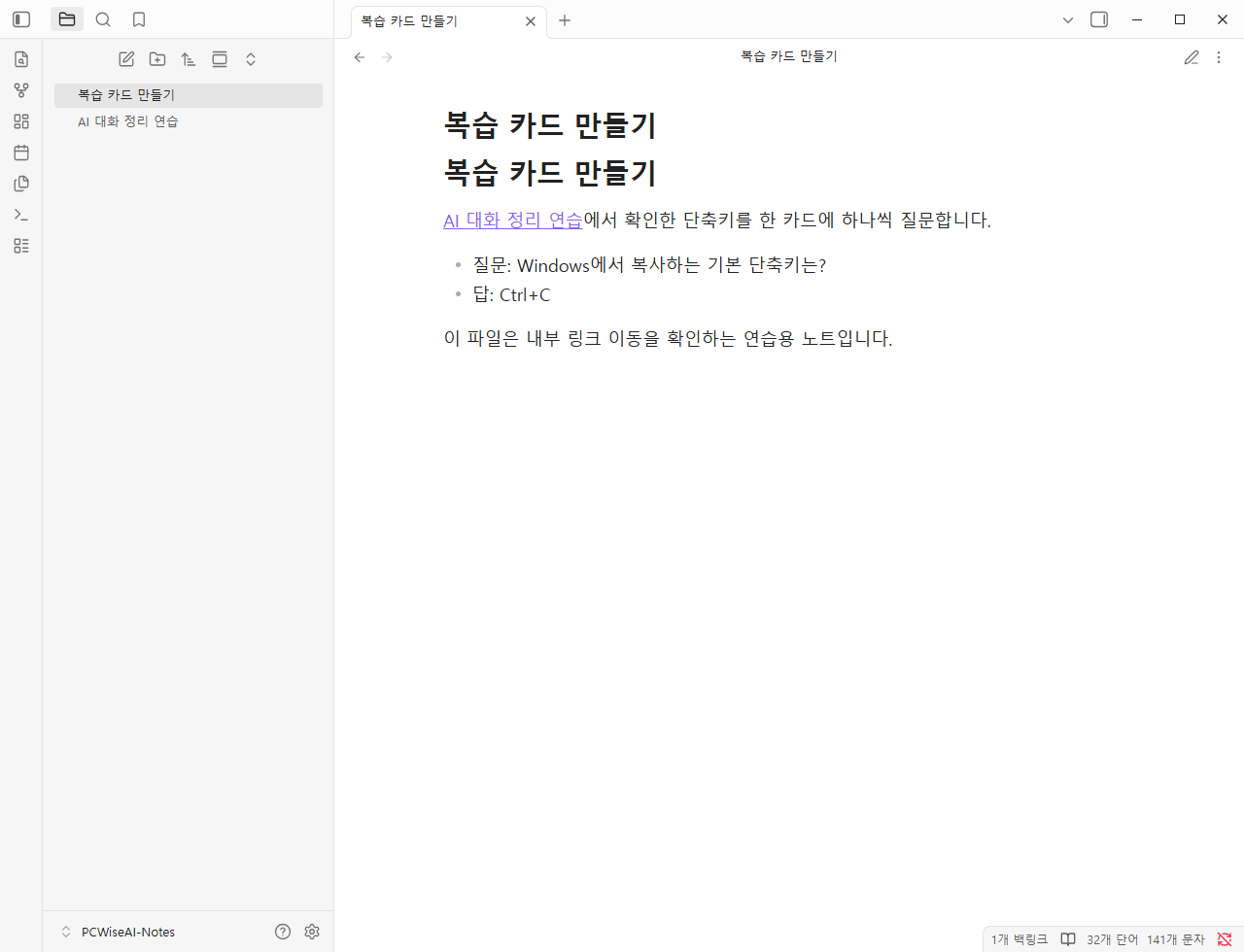
Task: Click the 1개 백링크 status bar entry
Action: (x=1019, y=939)
